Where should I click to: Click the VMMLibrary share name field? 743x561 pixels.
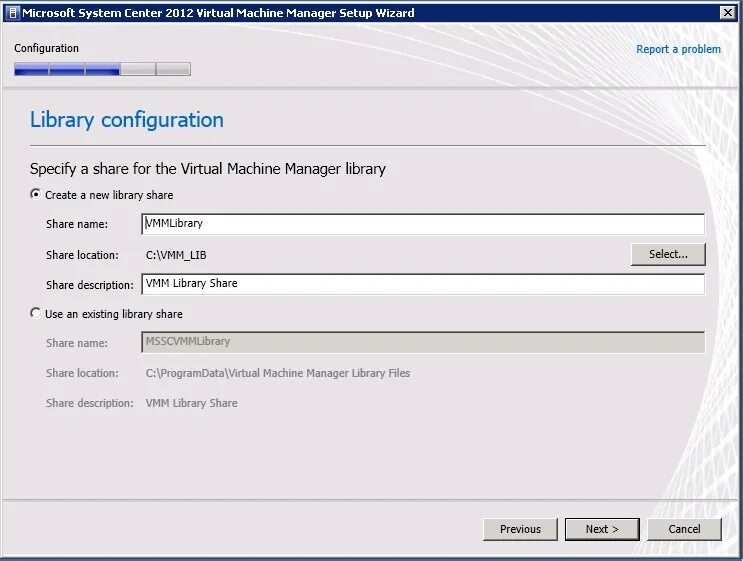(x=423, y=224)
